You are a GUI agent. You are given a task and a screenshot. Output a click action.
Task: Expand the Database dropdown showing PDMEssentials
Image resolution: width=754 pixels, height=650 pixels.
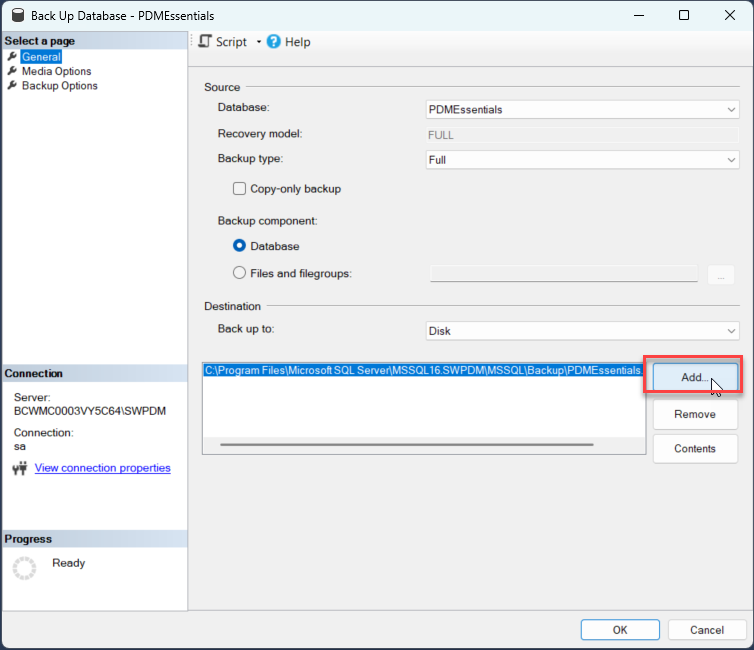[582, 110]
